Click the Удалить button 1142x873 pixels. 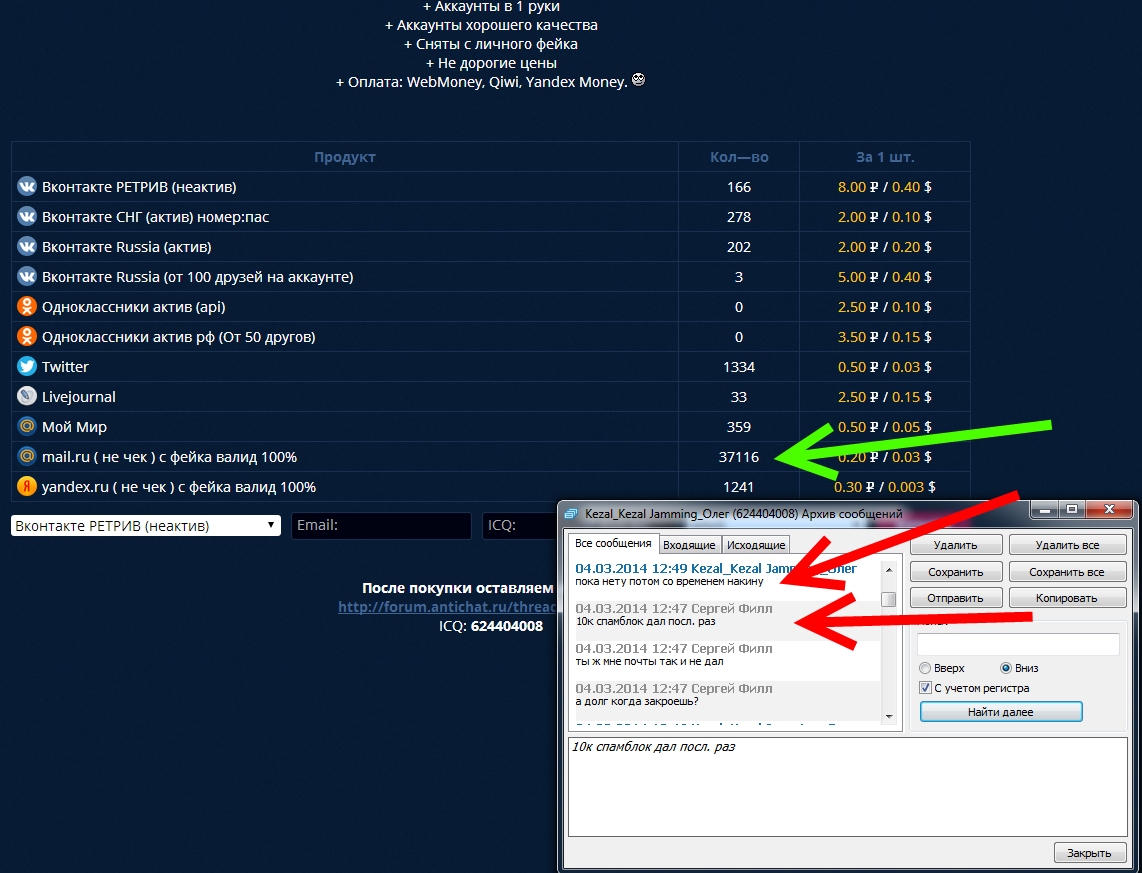(956, 545)
